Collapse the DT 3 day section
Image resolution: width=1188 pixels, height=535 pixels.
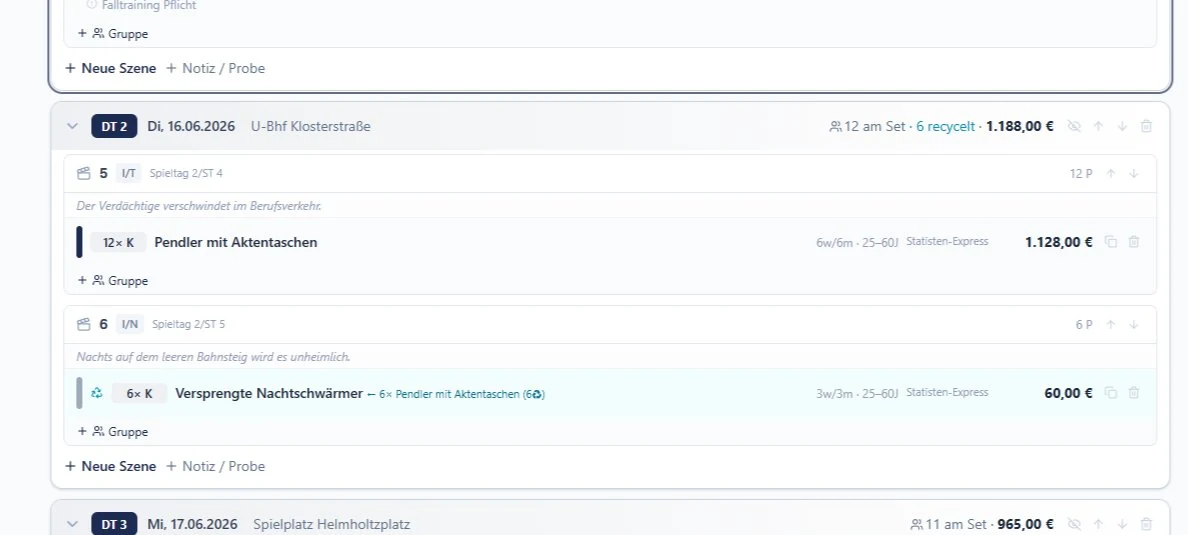[73, 524]
